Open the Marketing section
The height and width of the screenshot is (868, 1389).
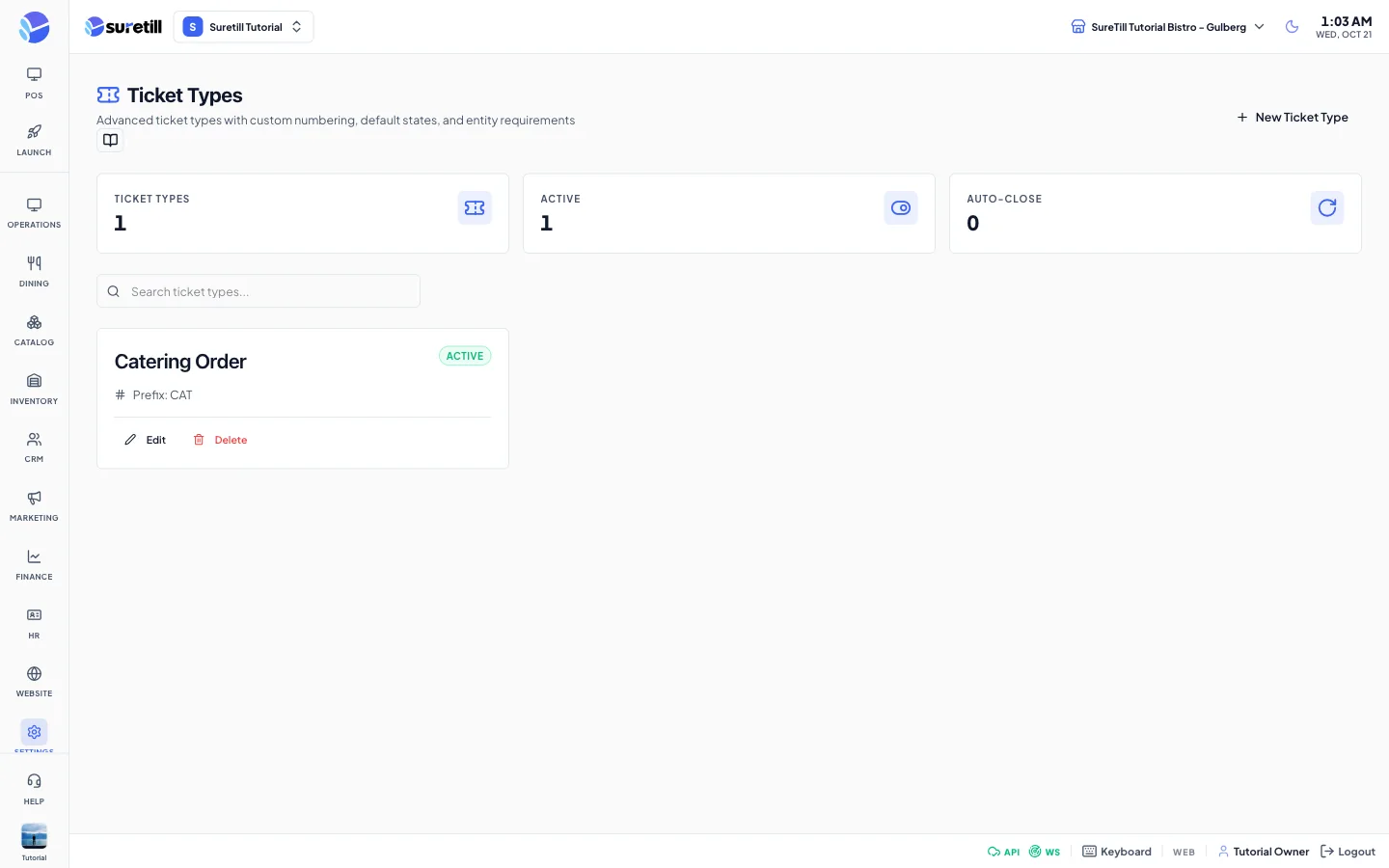pos(34,506)
